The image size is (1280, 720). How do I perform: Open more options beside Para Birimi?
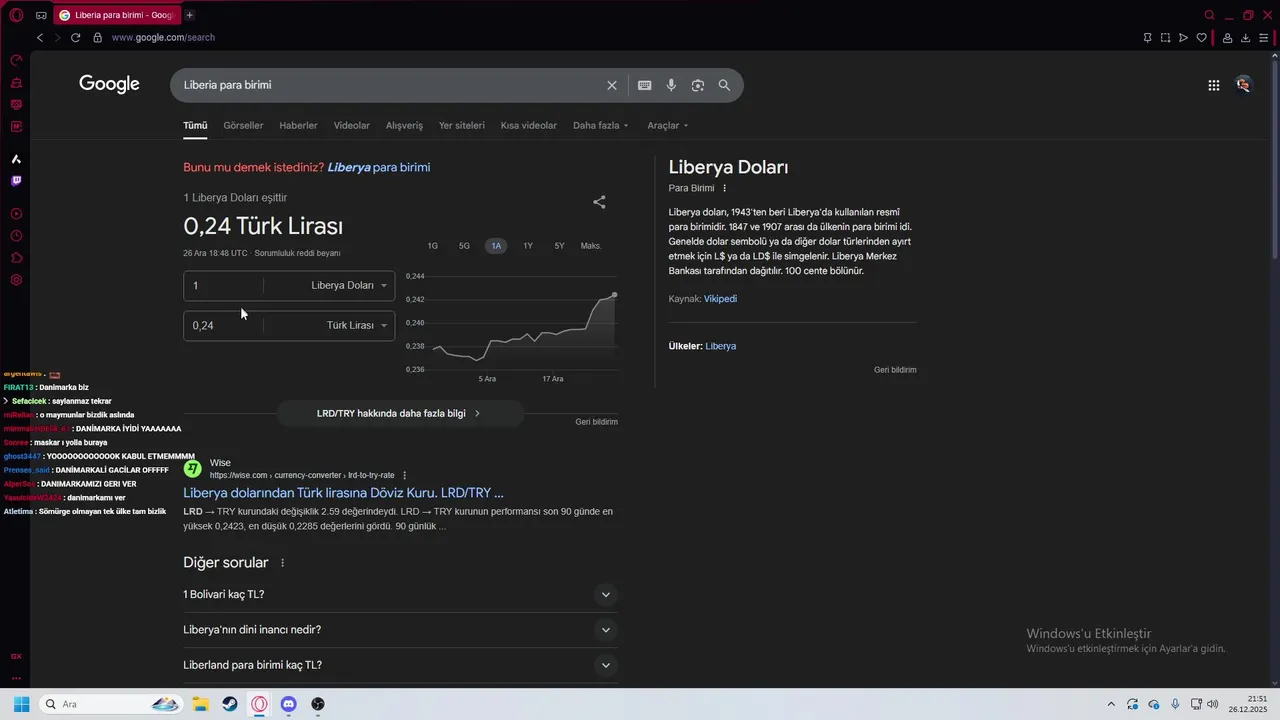click(x=725, y=188)
